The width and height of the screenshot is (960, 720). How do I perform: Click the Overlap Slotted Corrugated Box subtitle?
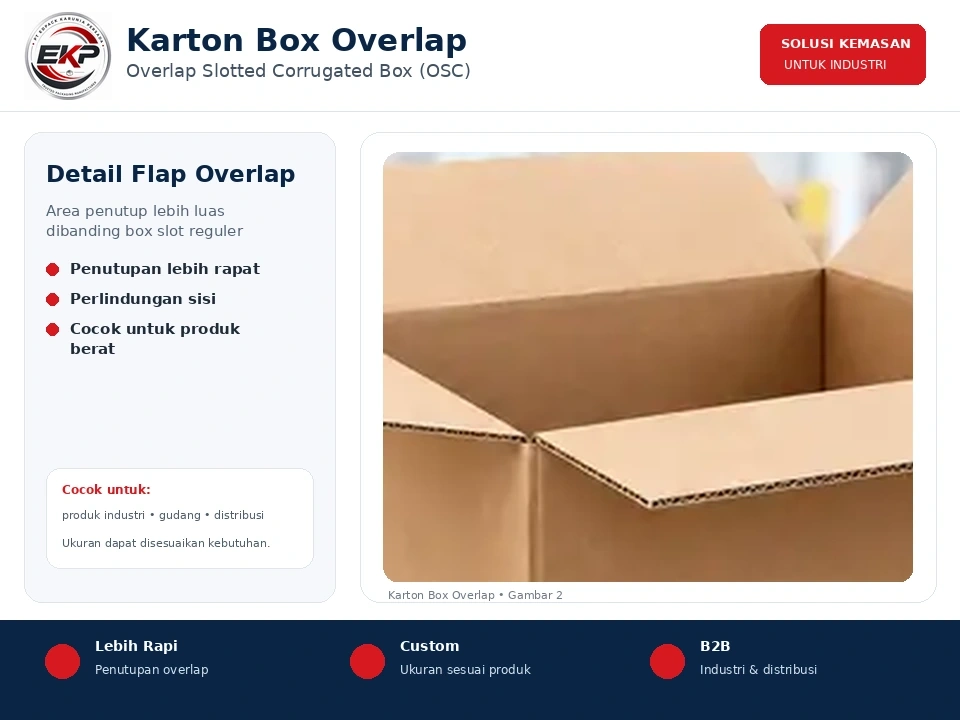pyautogui.click(x=298, y=71)
